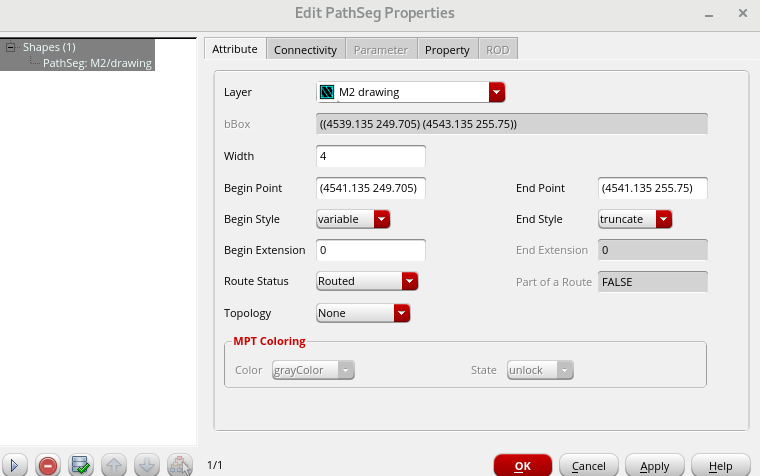Click the Apply button
The width and height of the screenshot is (760, 476).
pyautogui.click(x=654, y=466)
